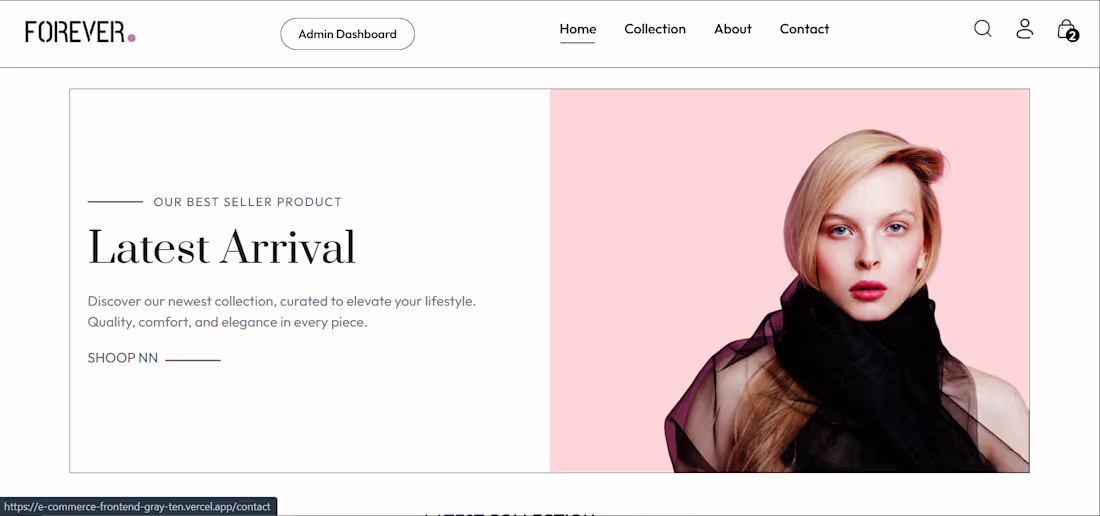This screenshot has width=1100, height=516.
Task: Open the search magnifier icon
Action: 983,29
